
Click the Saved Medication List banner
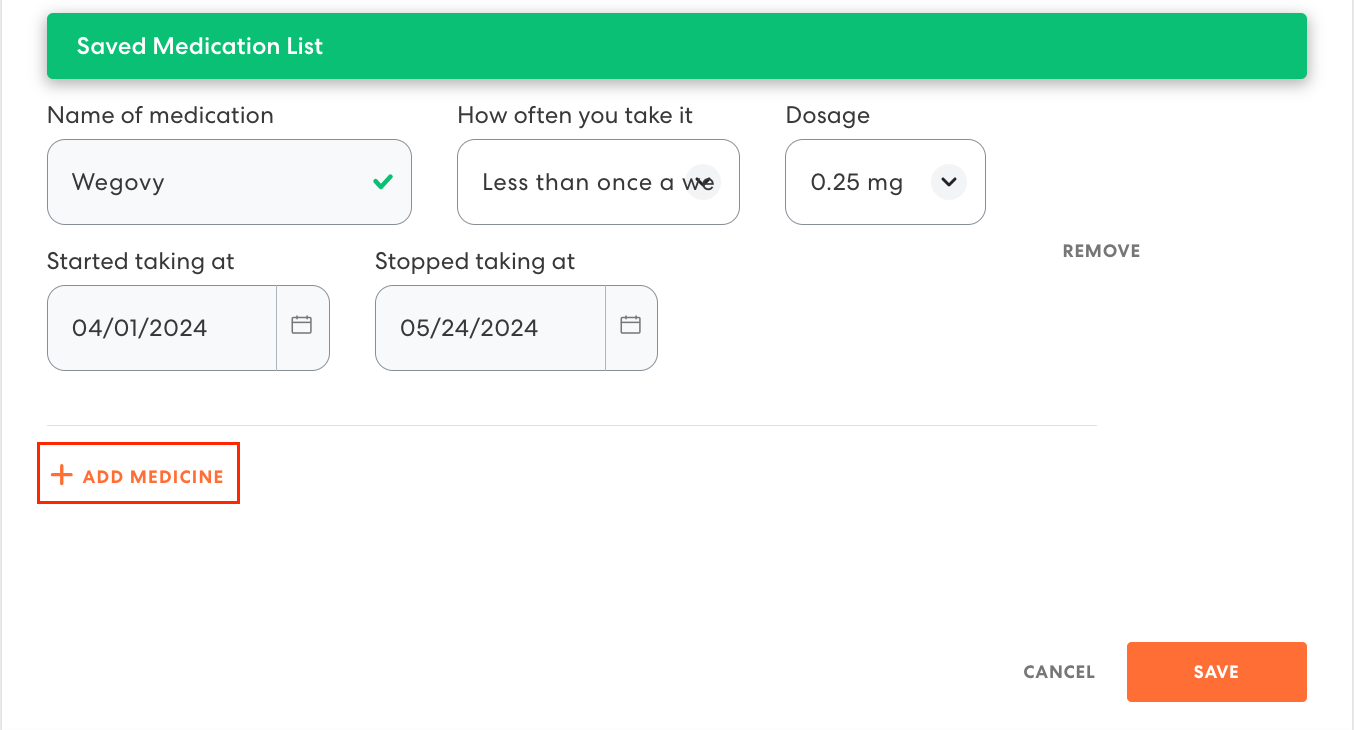[676, 46]
